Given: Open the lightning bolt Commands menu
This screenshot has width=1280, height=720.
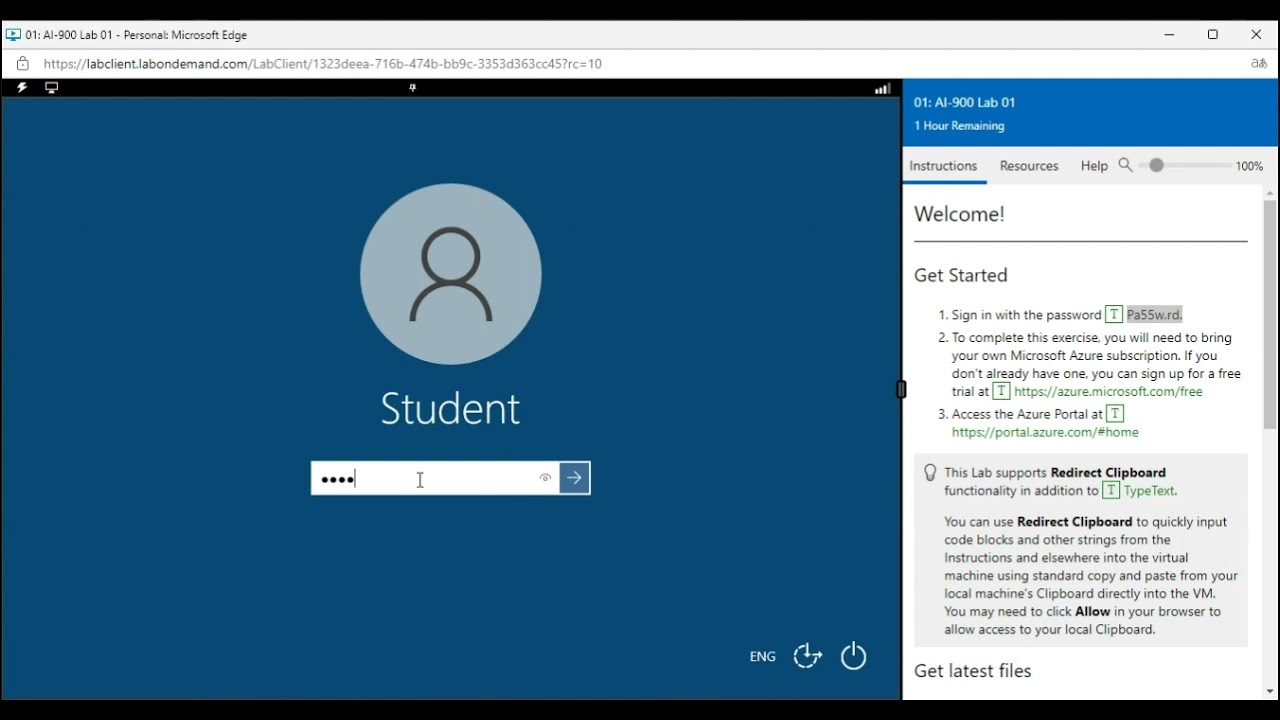Looking at the screenshot, I should pos(22,88).
